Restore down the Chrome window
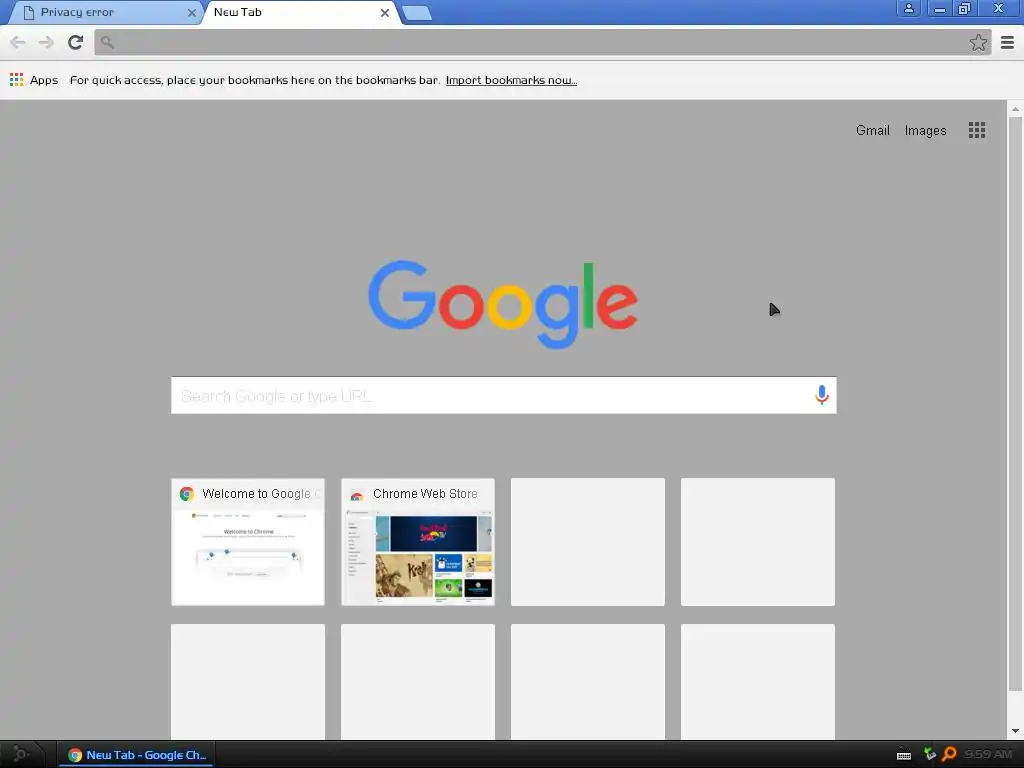 click(x=964, y=8)
